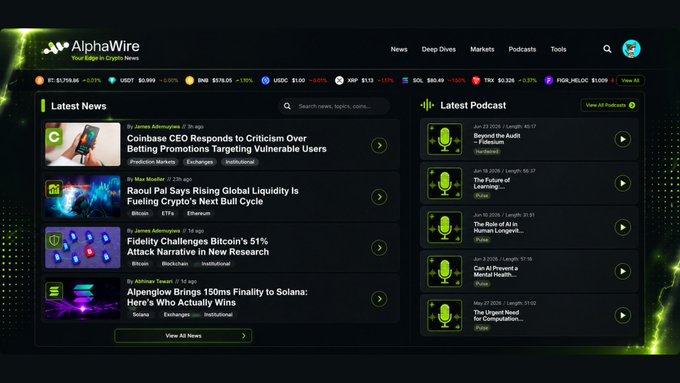680x383 pixels.
Task: Focus the Search news, topics, coins field
Action: pyautogui.click(x=334, y=106)
